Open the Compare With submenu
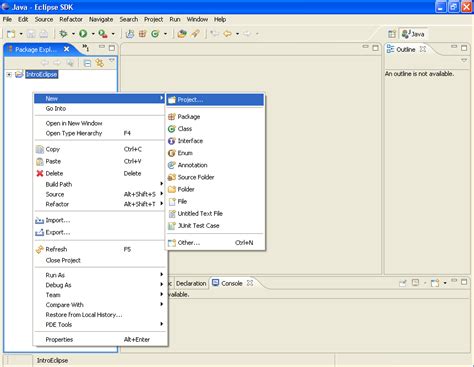 point(100,305)
